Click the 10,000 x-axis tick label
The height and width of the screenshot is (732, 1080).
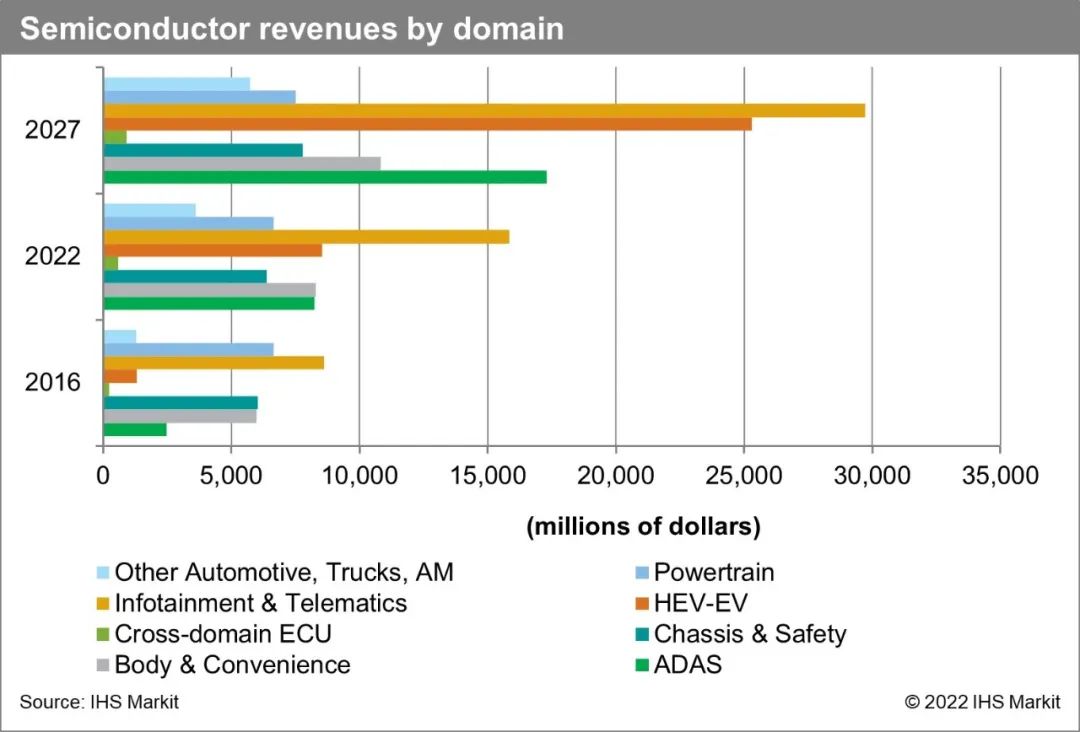tap(360, 475)
